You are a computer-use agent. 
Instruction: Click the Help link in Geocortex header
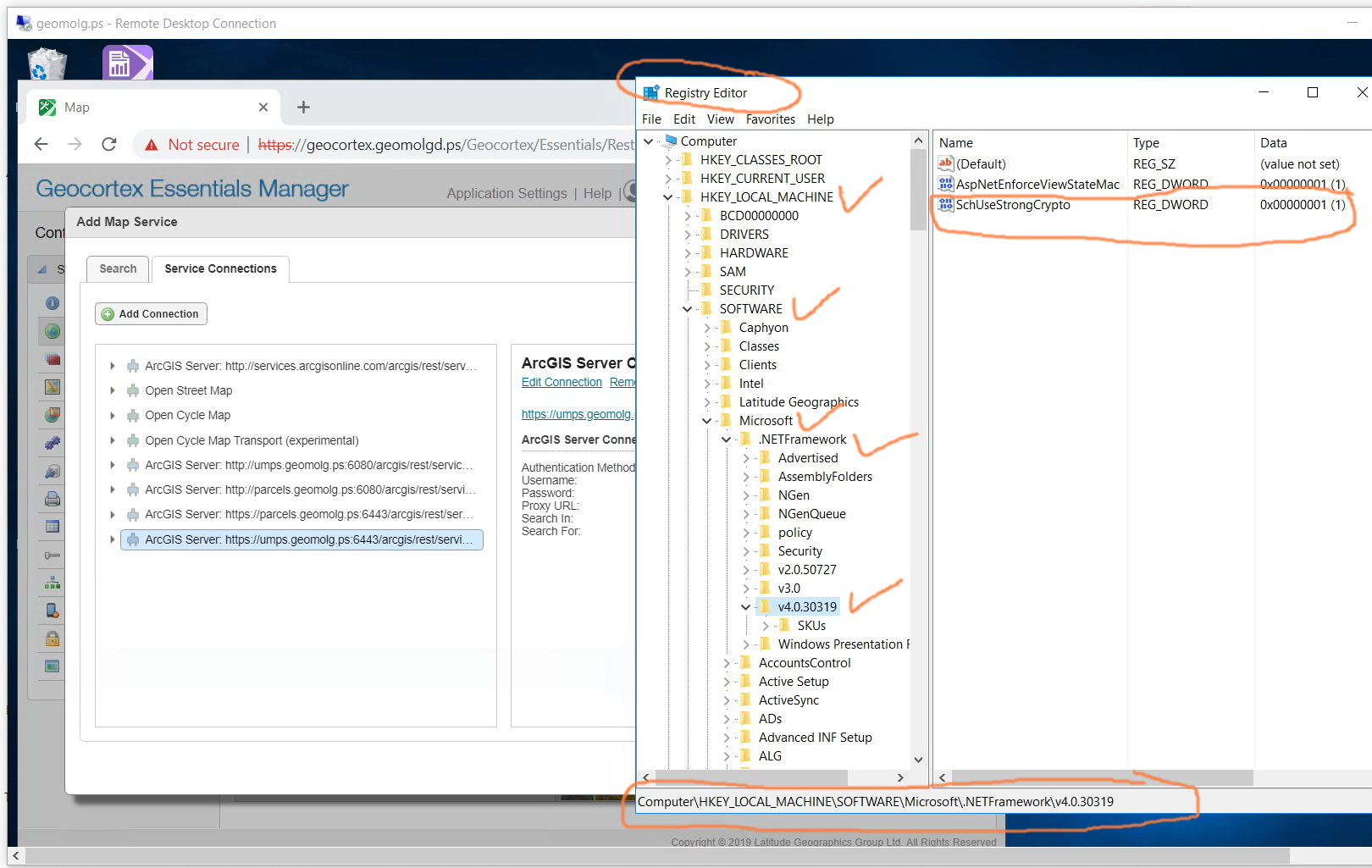click(x=597, y=193)
